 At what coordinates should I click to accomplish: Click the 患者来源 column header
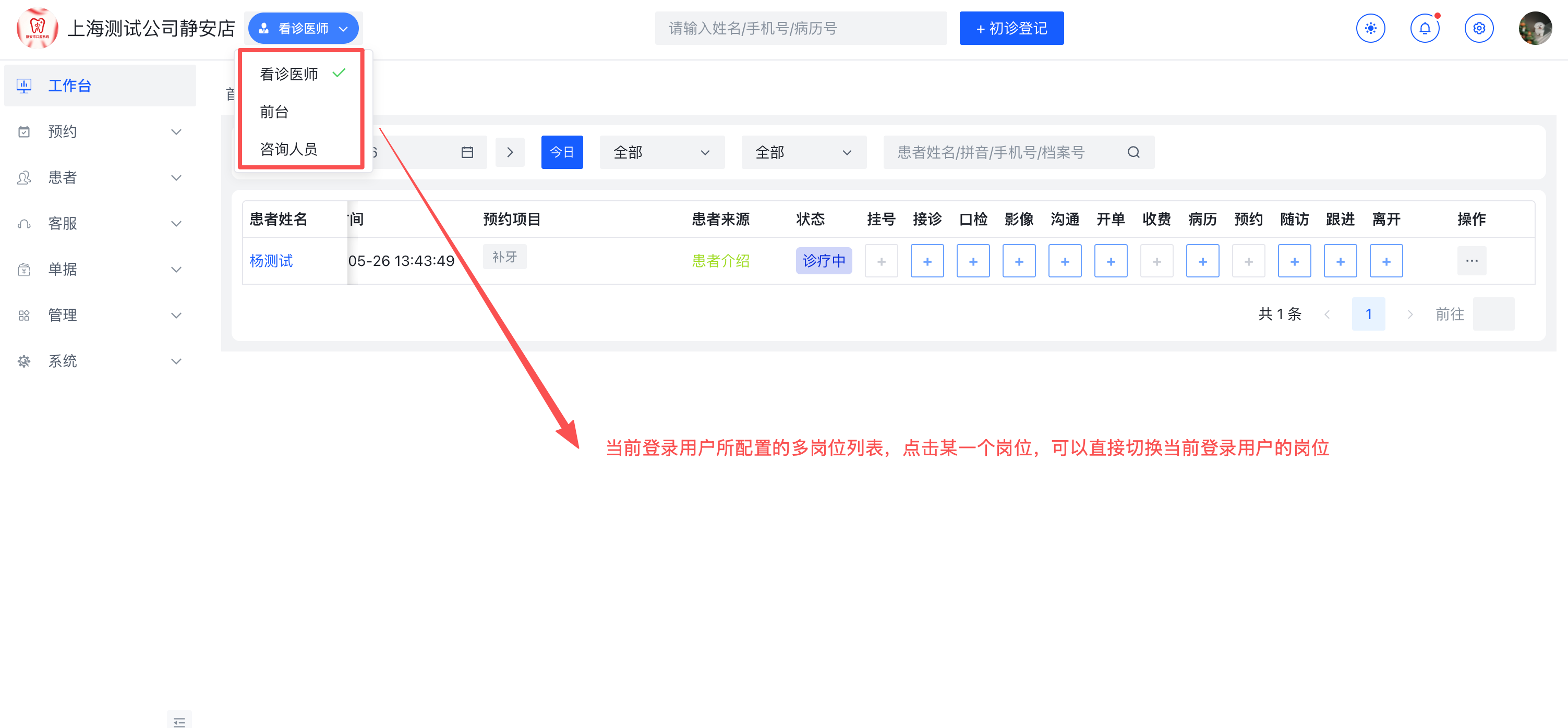click(720, 219)
